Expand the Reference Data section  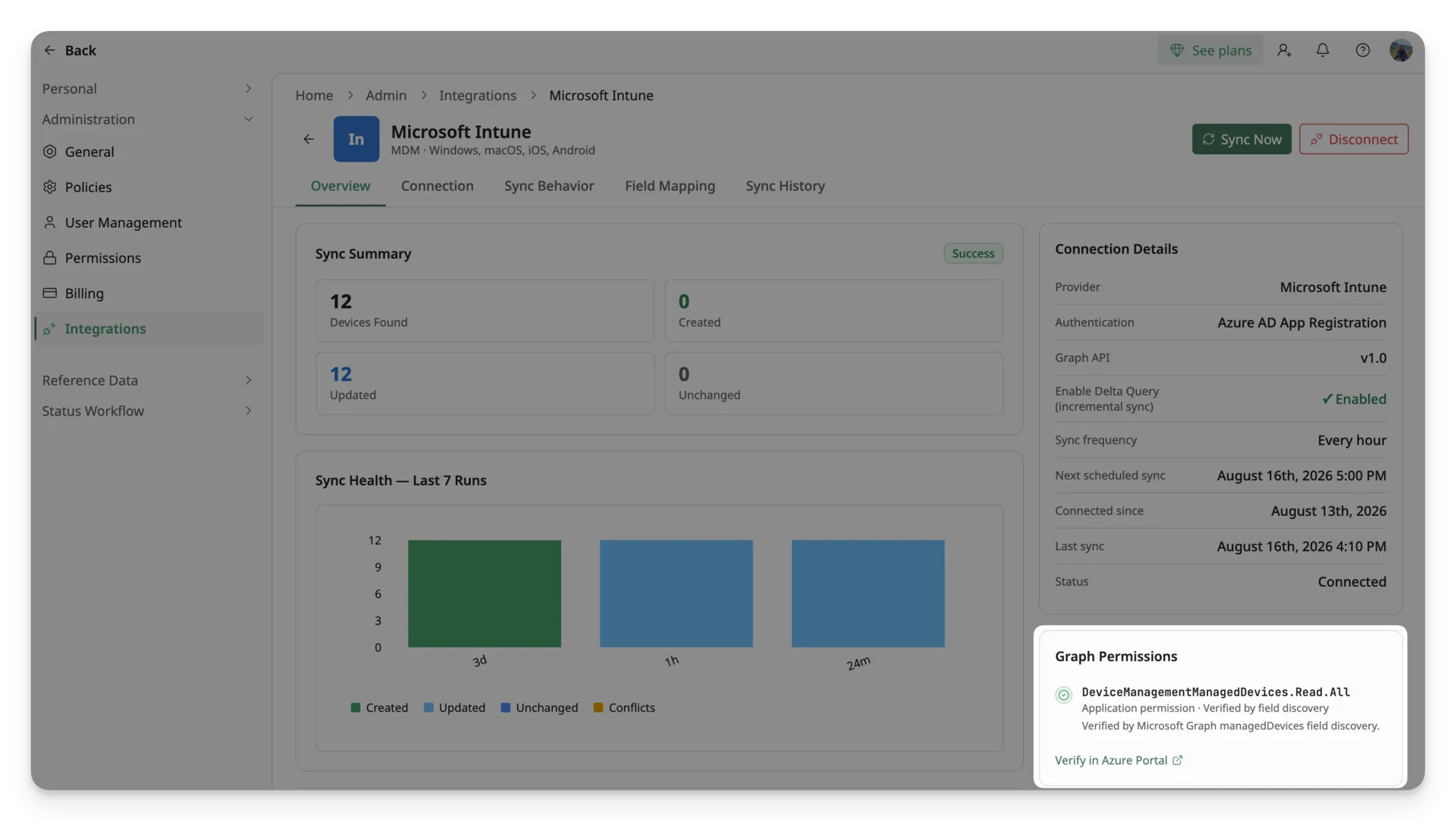147,380
